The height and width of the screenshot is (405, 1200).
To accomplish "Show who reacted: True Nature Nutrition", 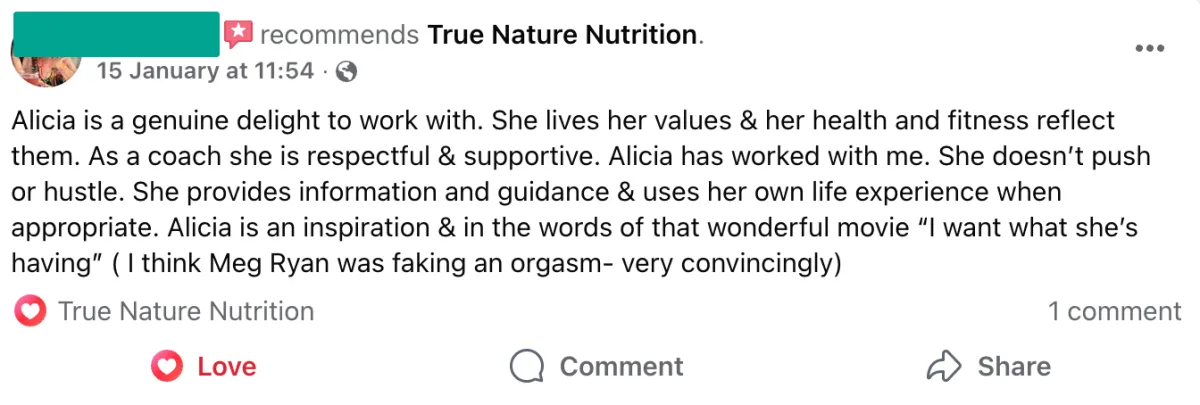I will click(186, 312).
